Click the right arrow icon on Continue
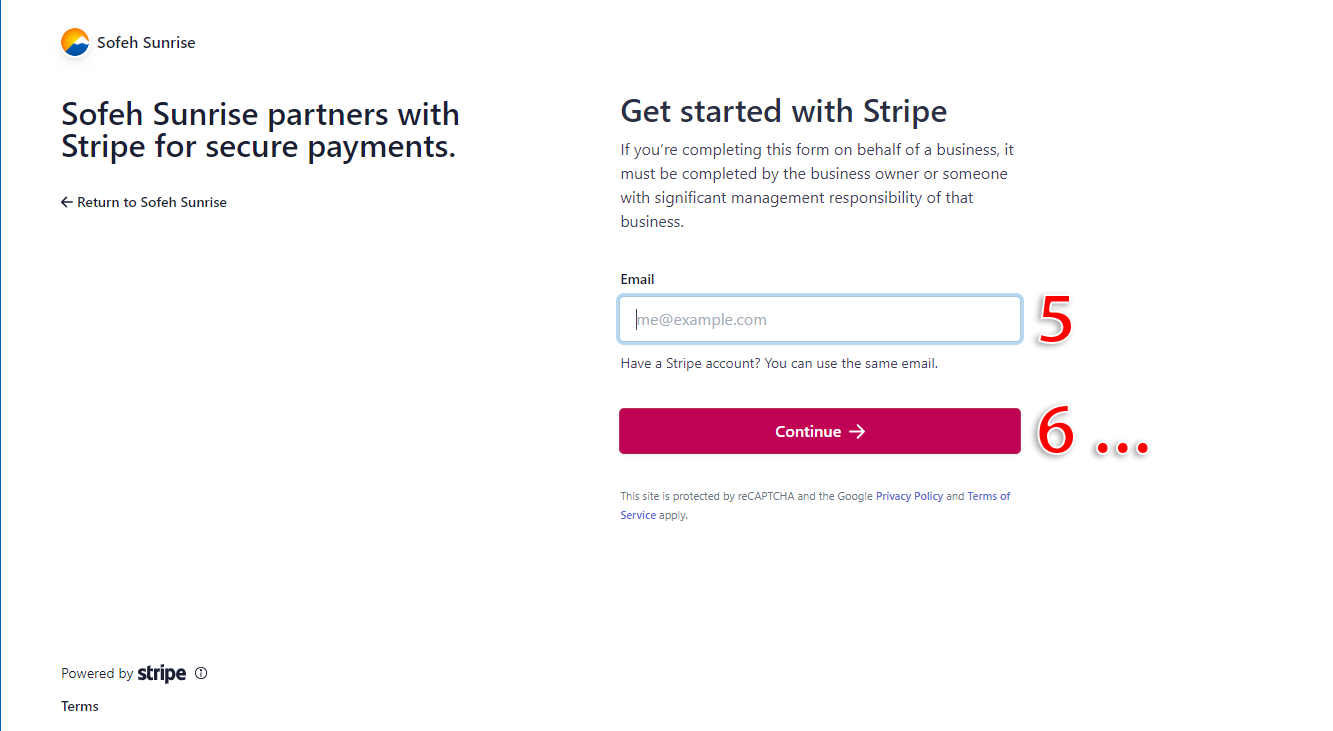Viewport: 1333px width, 731px height. [x=857, y=432]
